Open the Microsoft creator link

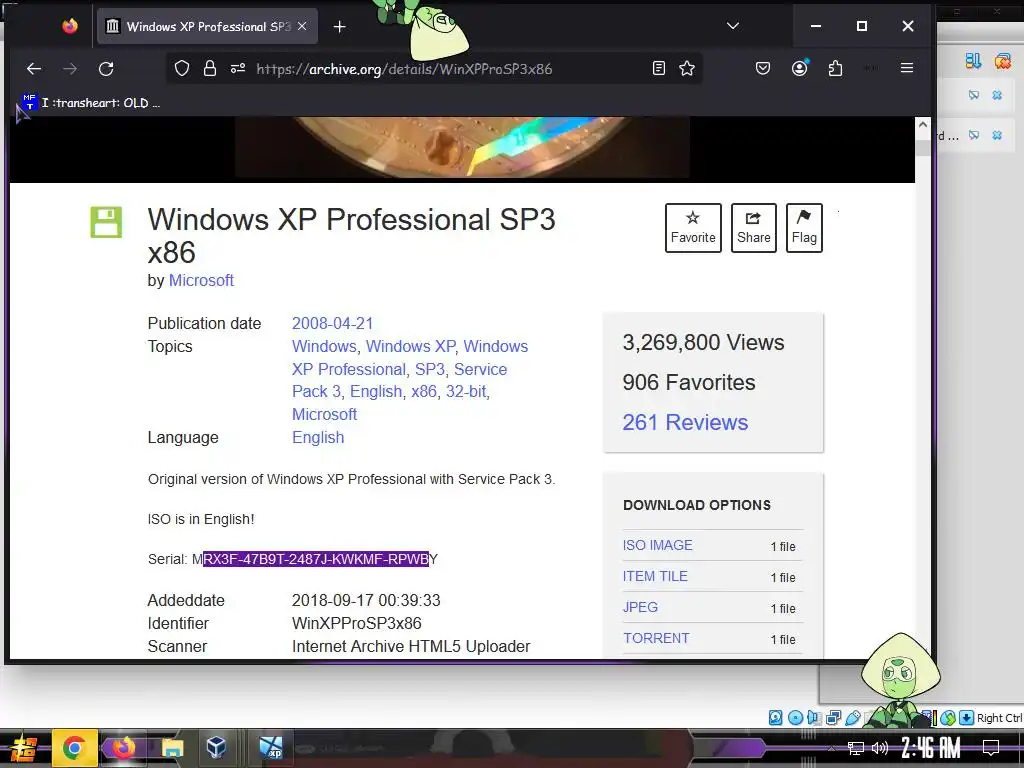(201, 280)
